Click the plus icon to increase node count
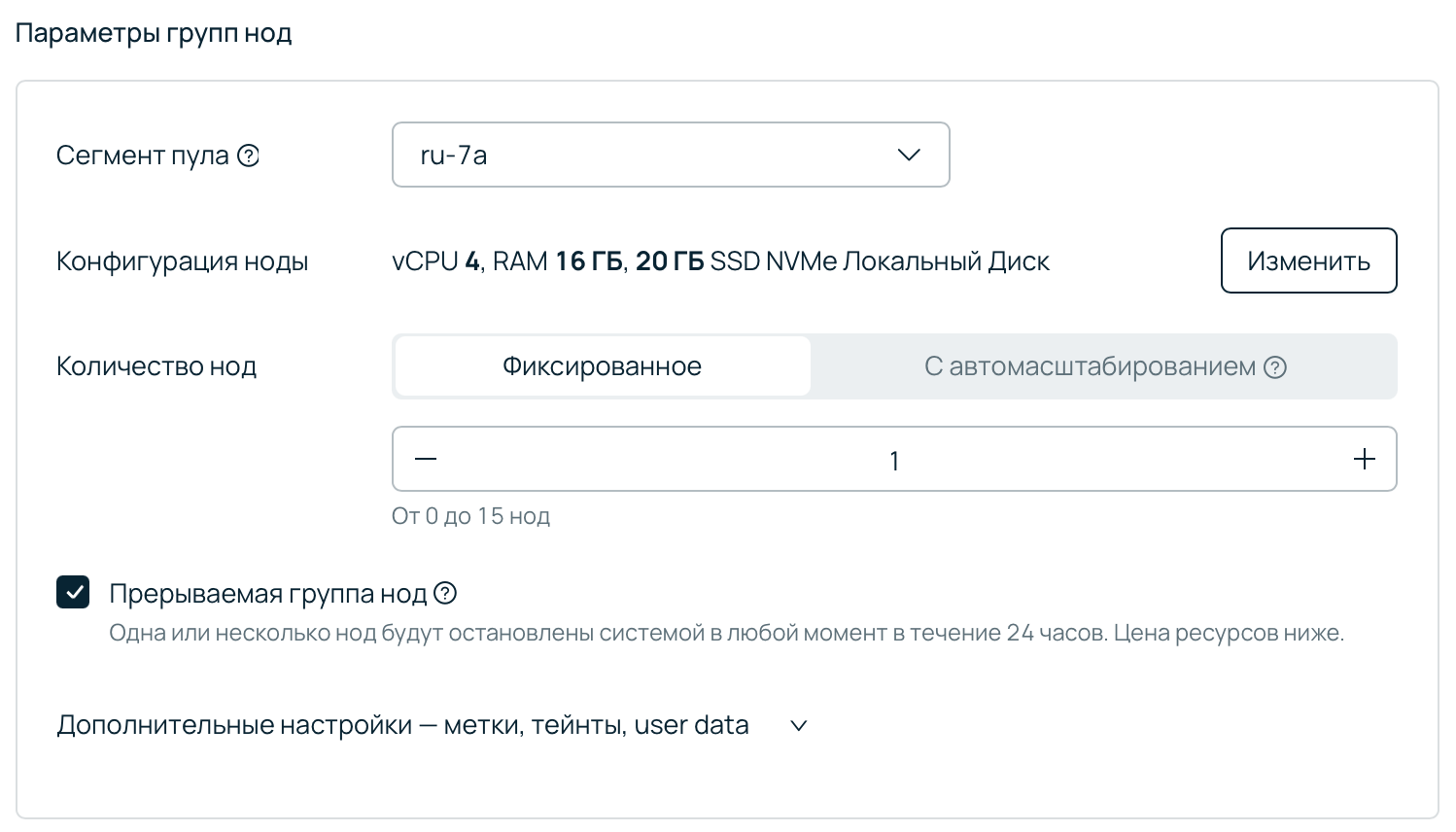This screenshot has width=1456, height=832. 1364,459
